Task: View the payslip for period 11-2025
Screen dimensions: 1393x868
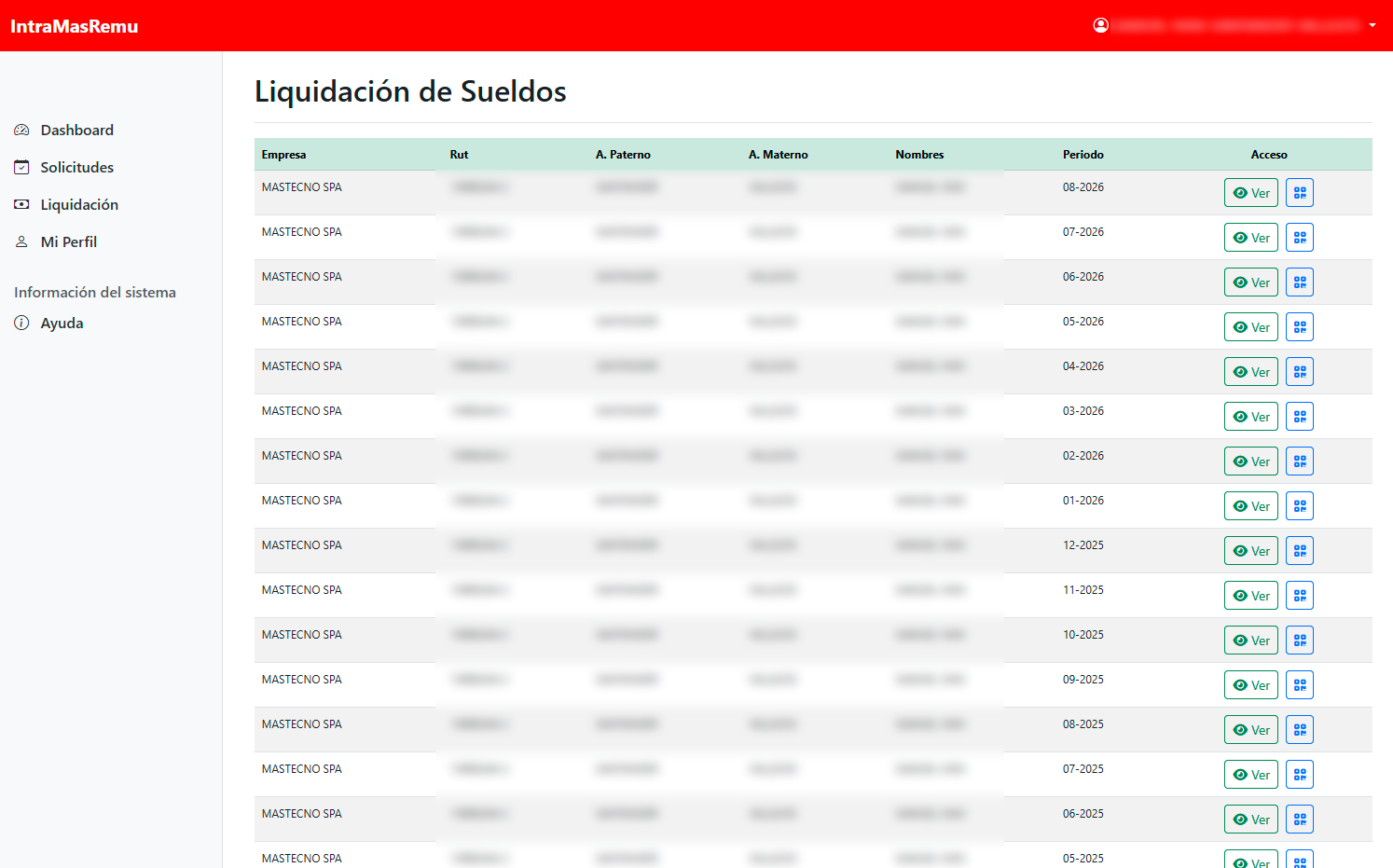Action: pyautogui.click(x=1251, y=596)
